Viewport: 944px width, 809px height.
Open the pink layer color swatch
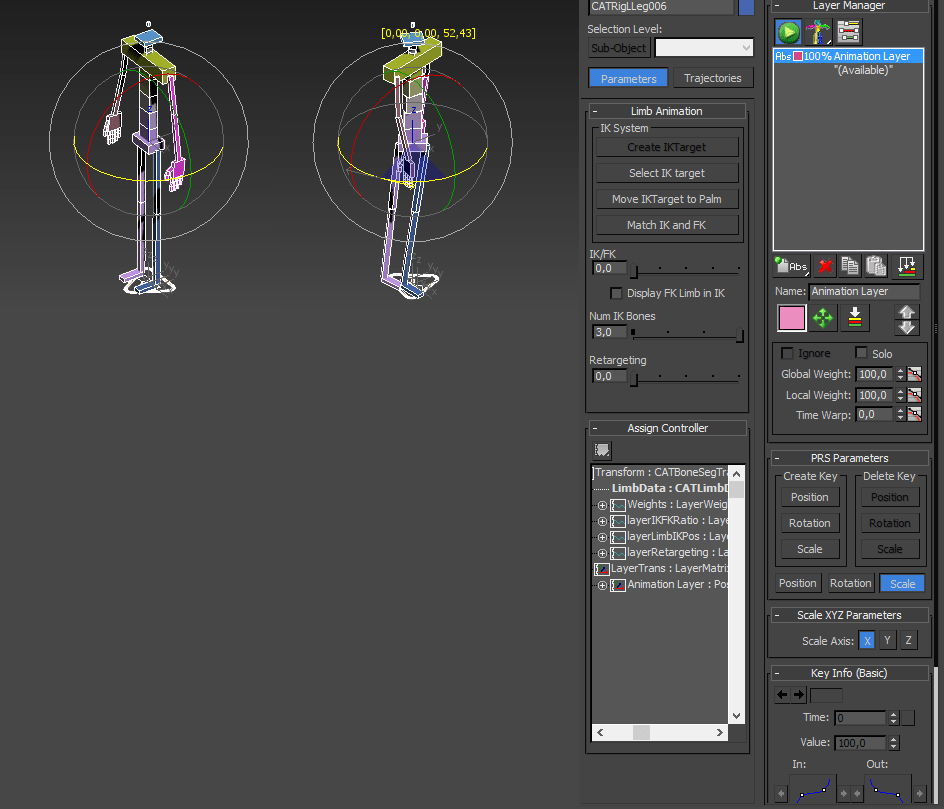pos(790,317)
